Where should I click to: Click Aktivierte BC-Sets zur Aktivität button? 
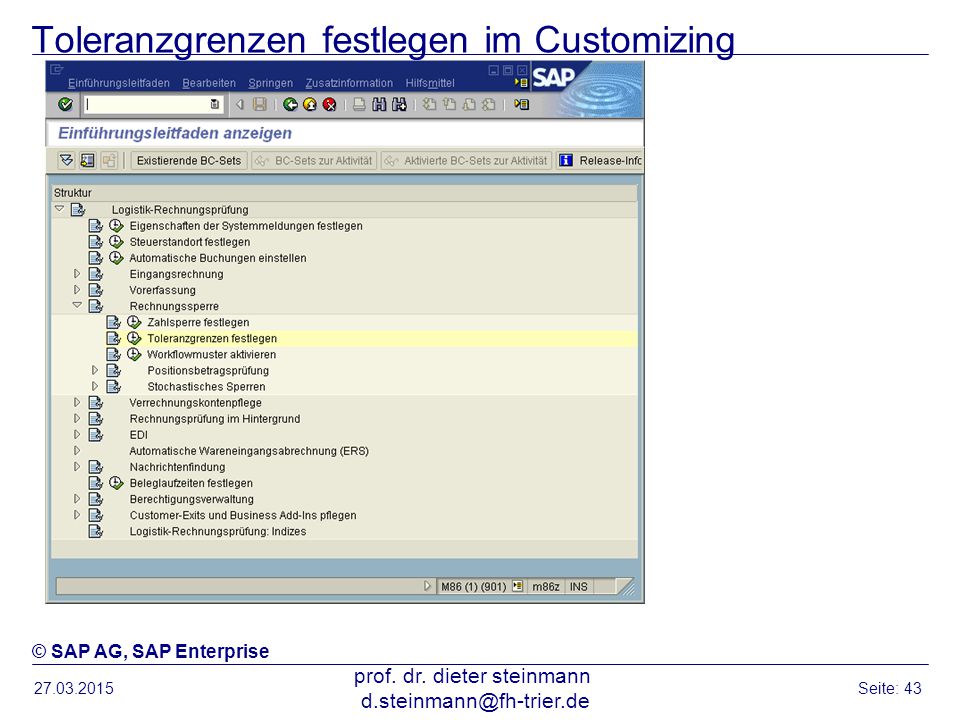click(x=467, y=160)
